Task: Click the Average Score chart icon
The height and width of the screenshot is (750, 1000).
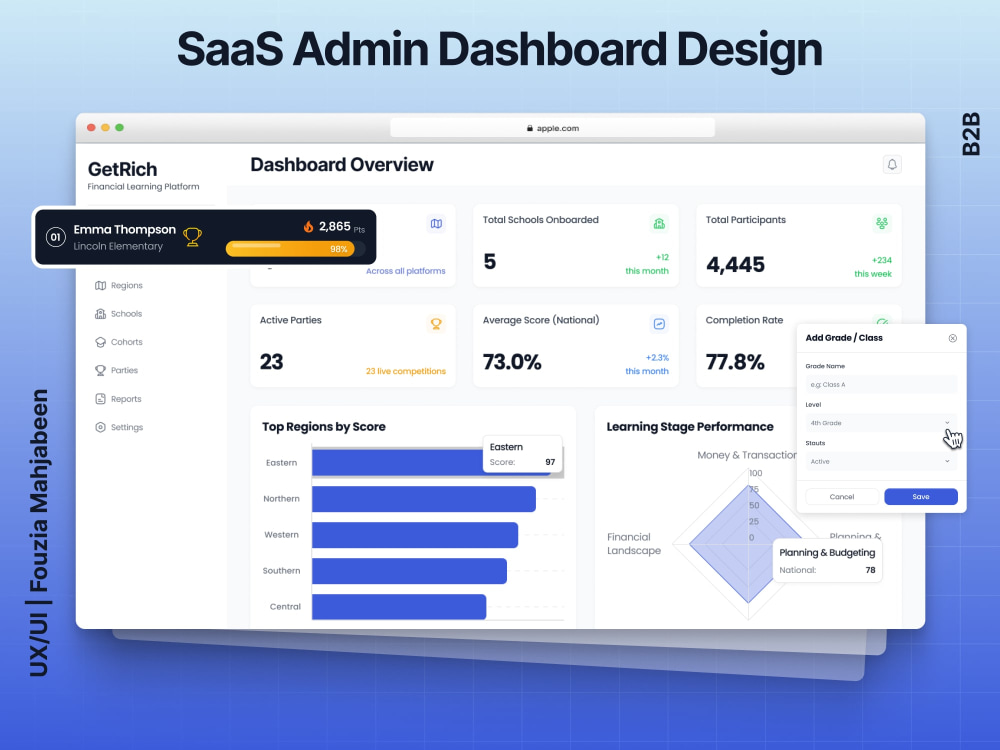Action: (x=659, y=324)
